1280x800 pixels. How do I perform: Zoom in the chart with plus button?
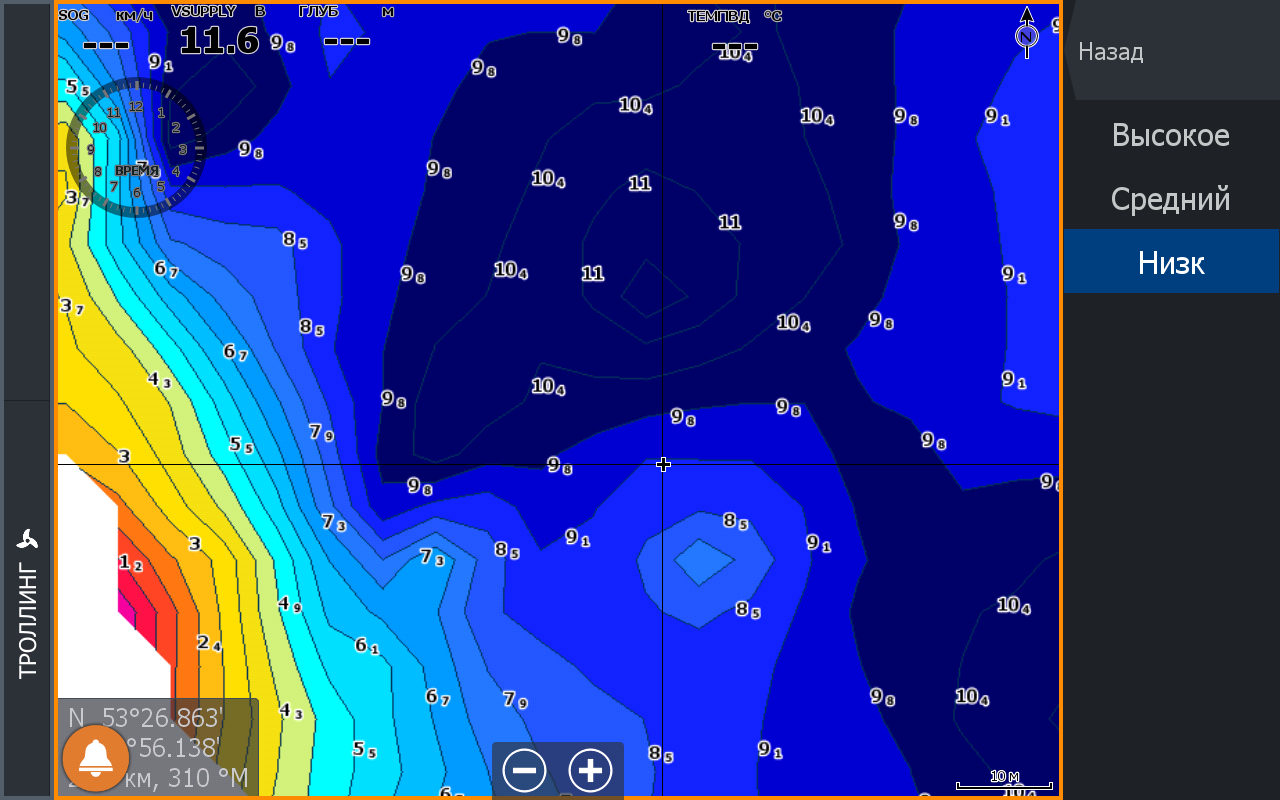click(590, 771)
